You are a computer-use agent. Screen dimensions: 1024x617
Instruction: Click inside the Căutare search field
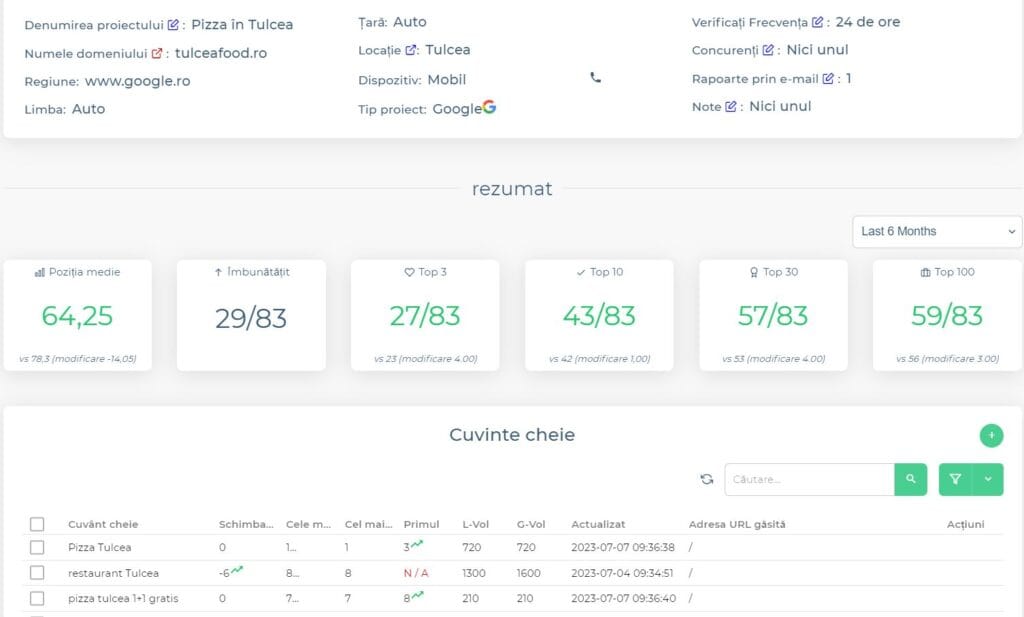click(810, 480)
